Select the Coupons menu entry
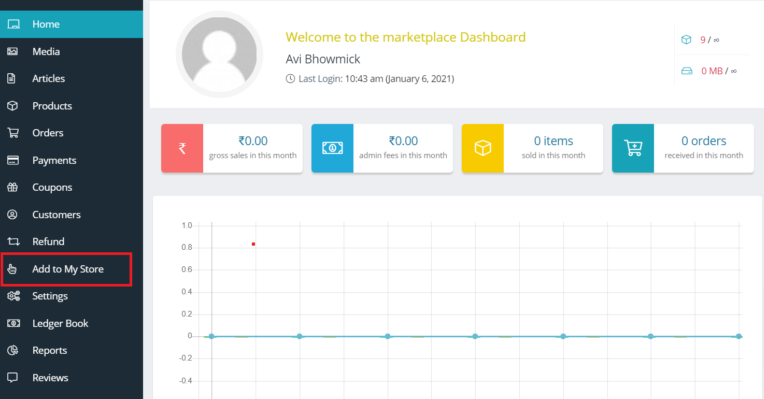 click(x=72, y=187)
